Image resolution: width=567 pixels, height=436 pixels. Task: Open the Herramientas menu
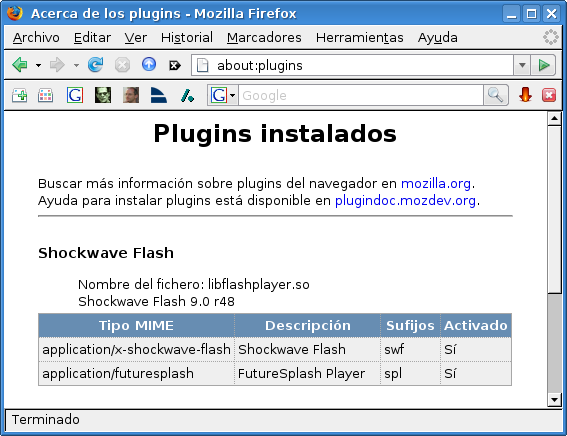click(x=359, y=38)
